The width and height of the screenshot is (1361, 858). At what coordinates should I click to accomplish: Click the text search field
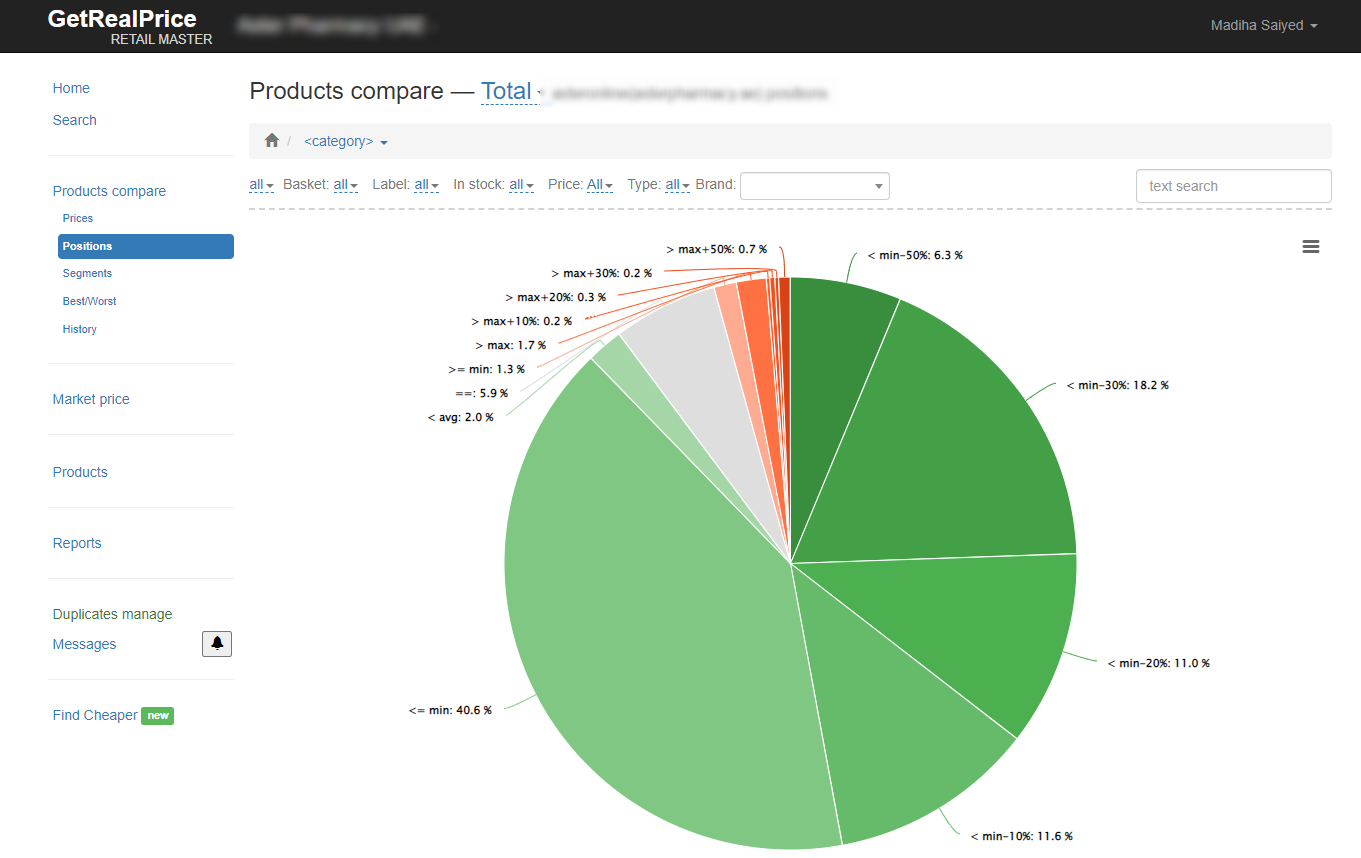(x=1233, y=186)
